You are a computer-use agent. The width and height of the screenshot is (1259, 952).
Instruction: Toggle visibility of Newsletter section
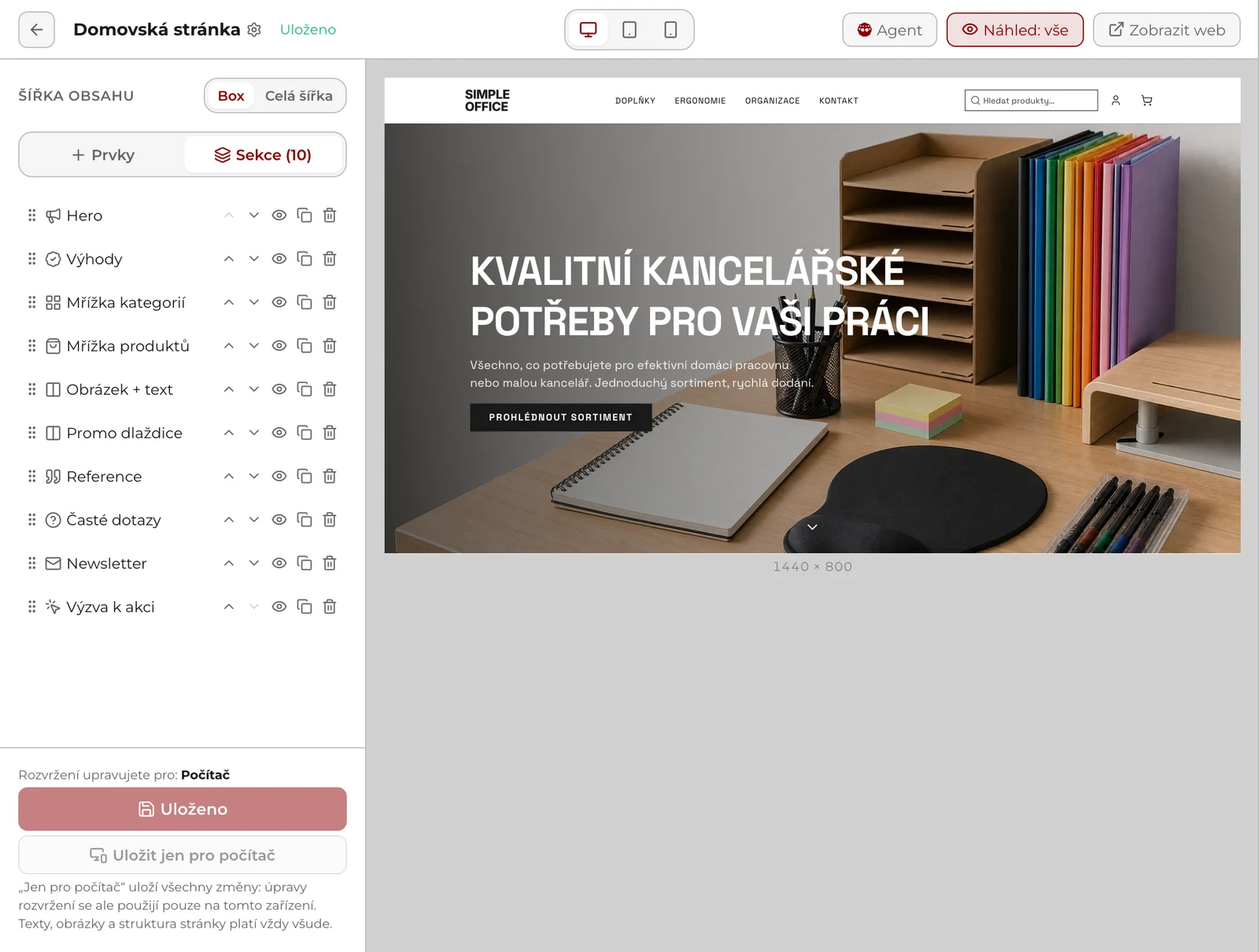[279, 563]
